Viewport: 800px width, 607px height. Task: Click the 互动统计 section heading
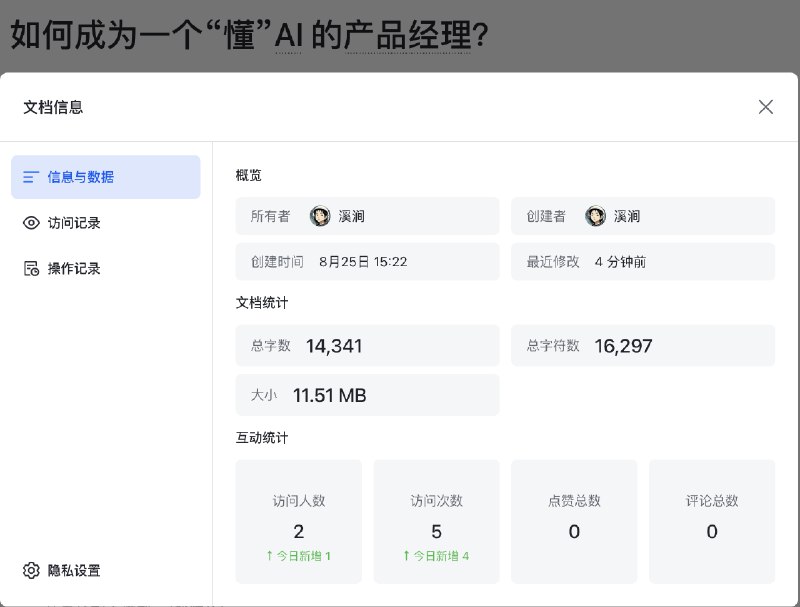click(x=262, y=438)
